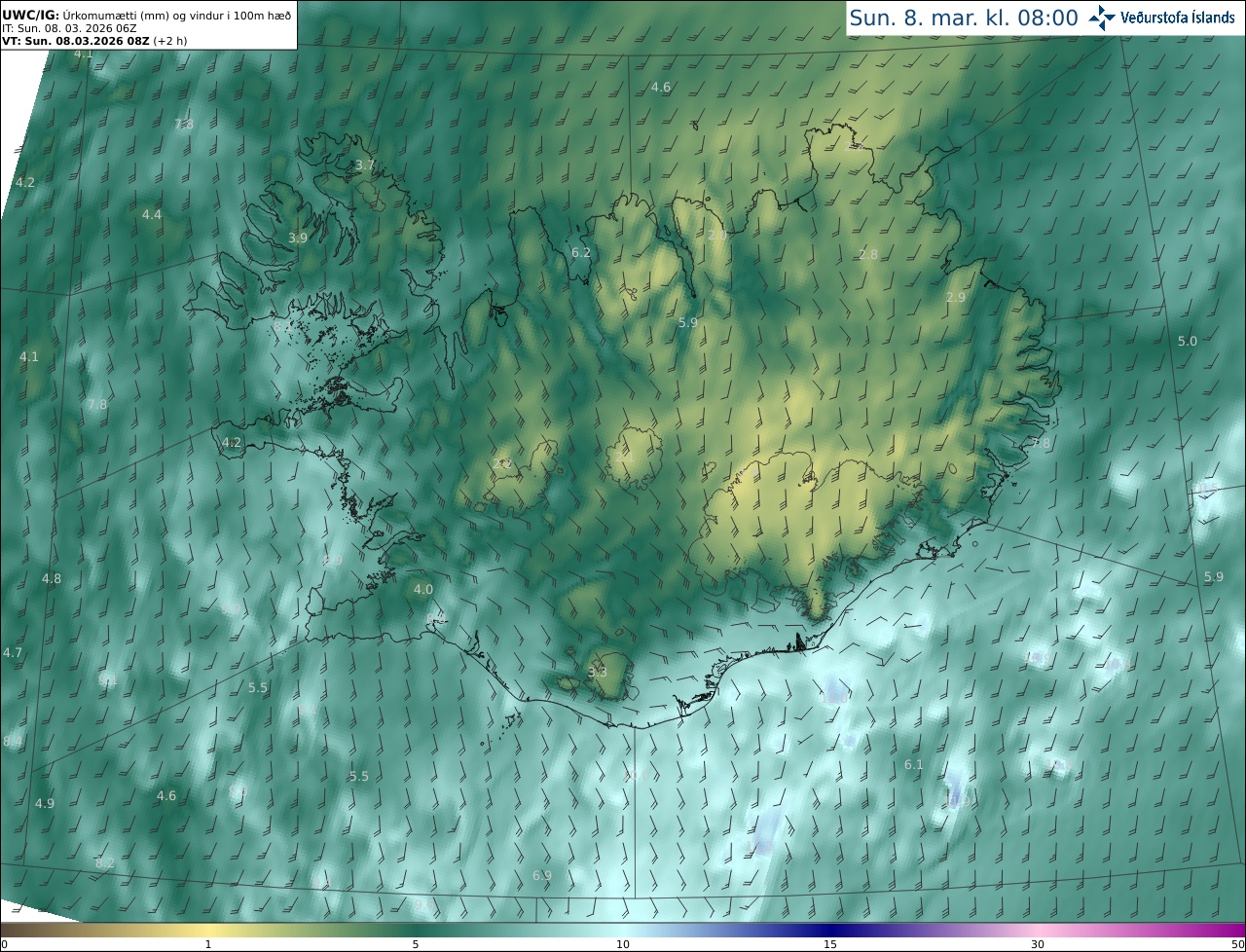Screen dimensions: 1246x952
Task: Click the "10" tick on the color scale
Action: pyautogui.click(x=623, y=944)
